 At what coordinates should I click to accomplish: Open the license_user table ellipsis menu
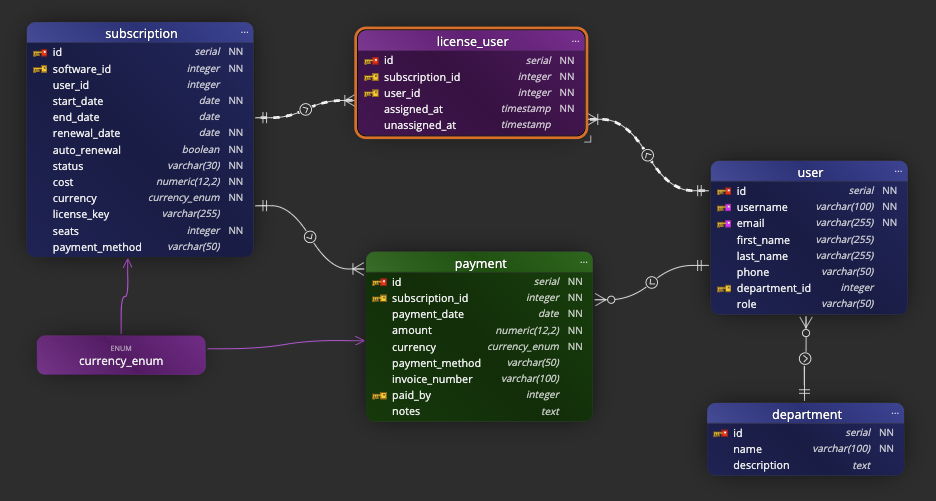[576, 41]
